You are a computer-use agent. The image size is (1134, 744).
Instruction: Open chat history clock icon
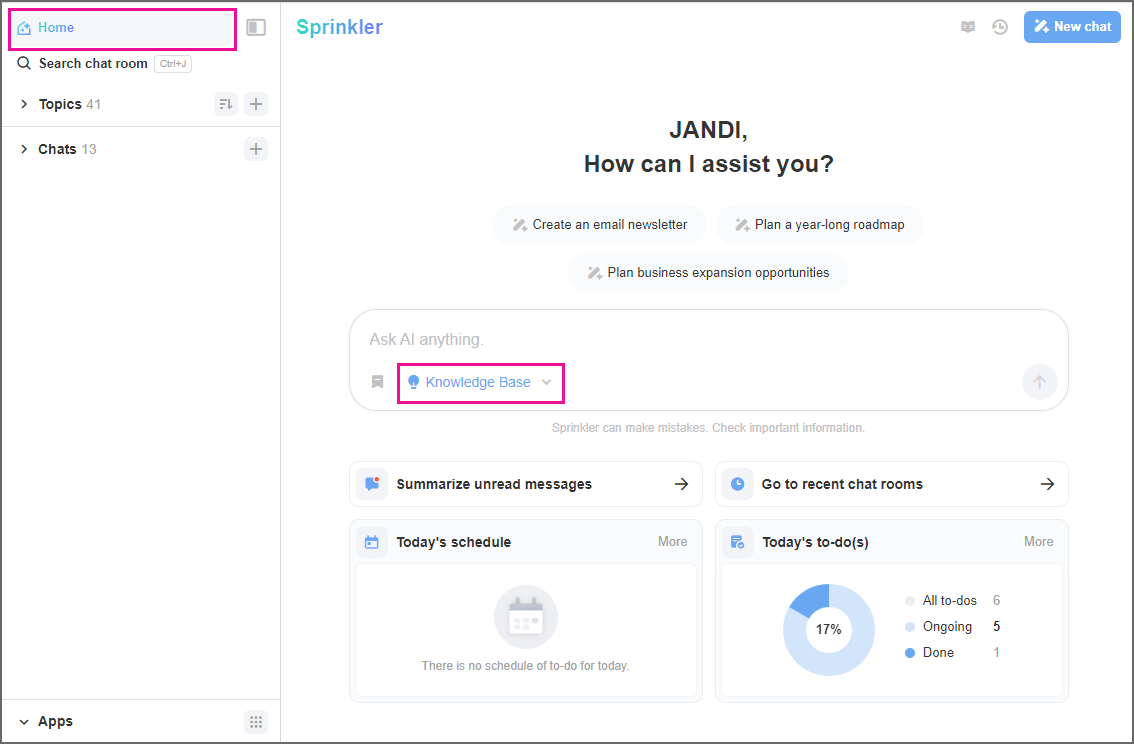[1000, 27]
